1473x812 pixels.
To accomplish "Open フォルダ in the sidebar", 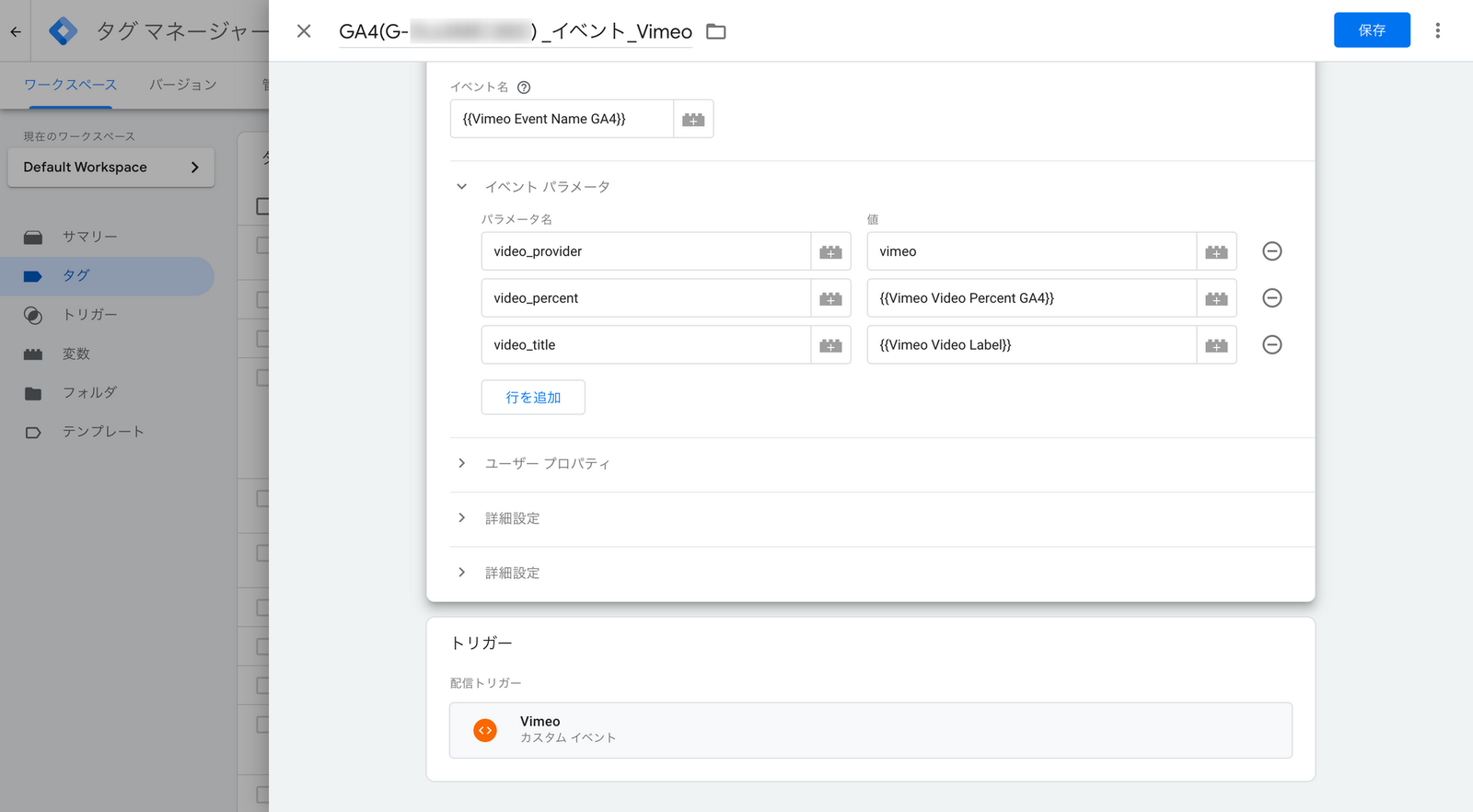I will click(x=107, y=392).
